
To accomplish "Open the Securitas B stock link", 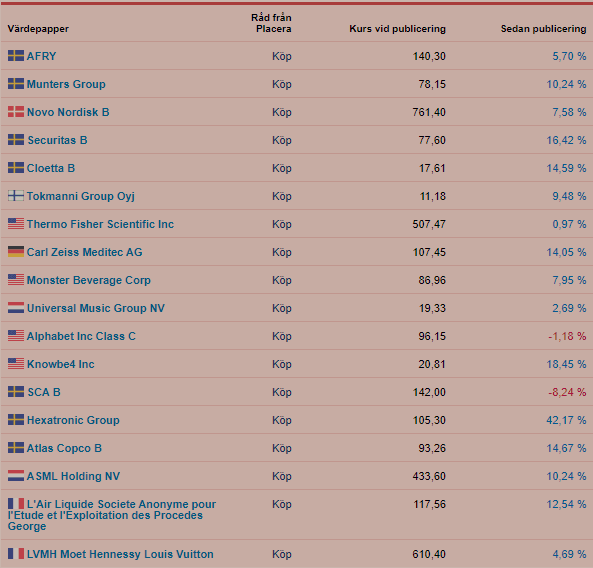I will click(x=57, y=140).
